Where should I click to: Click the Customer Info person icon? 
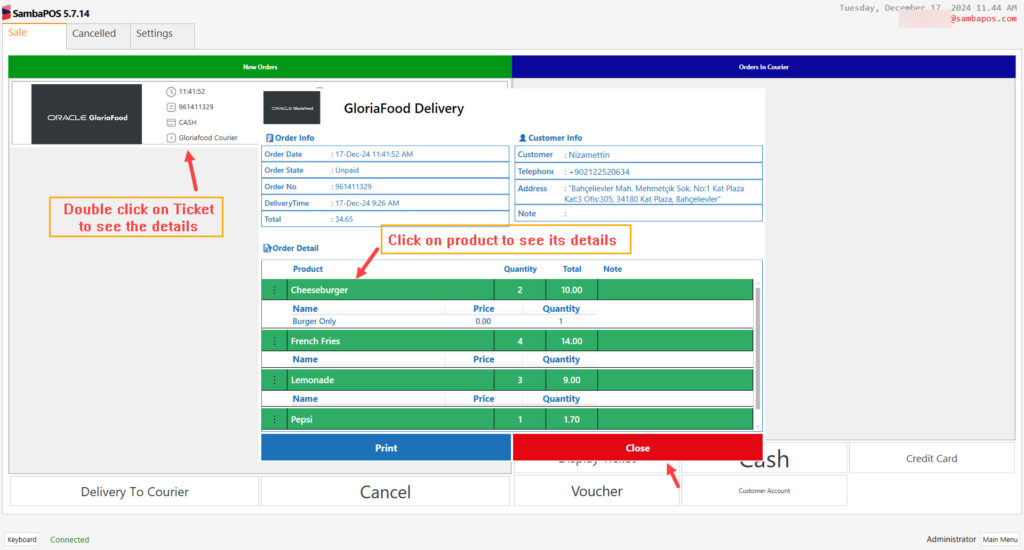point(522,138)
